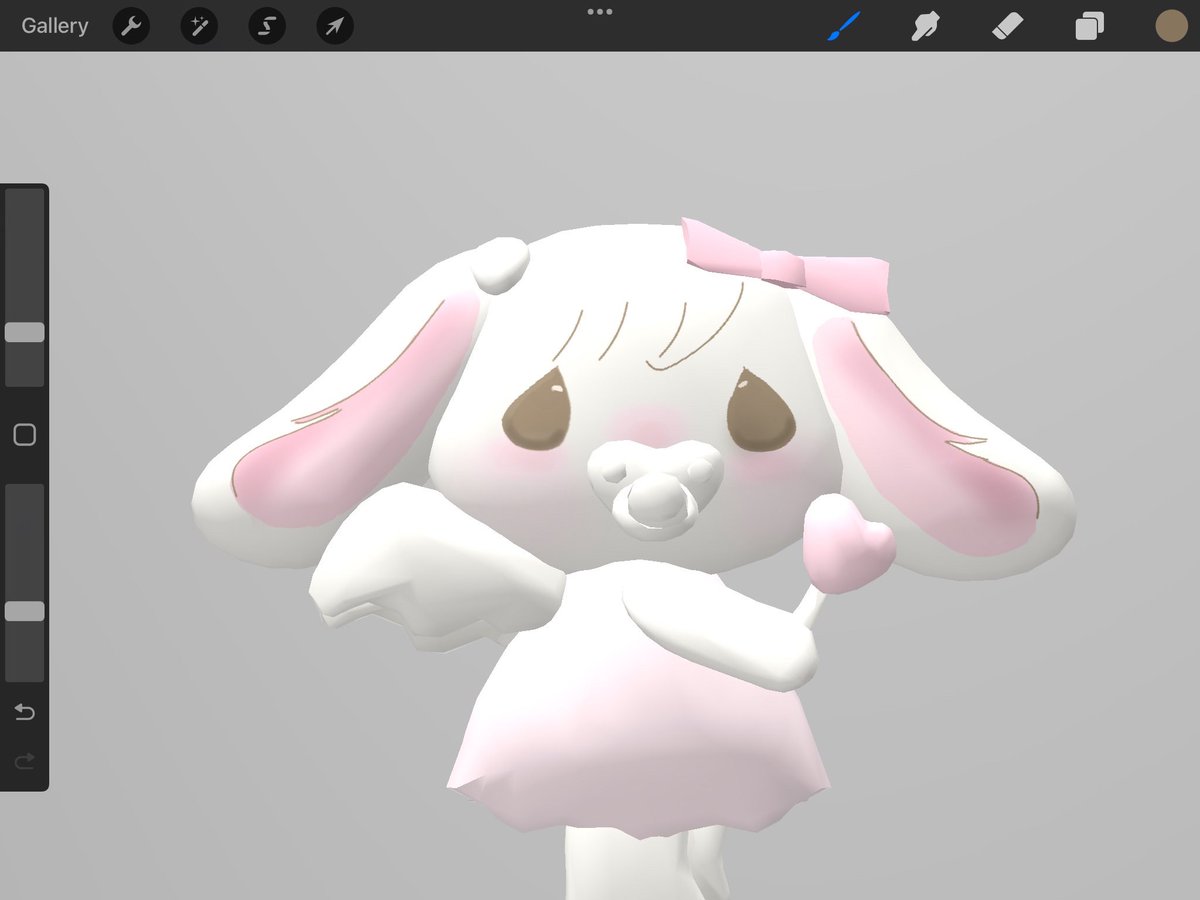The image size is (1200, 900).
Task: Tap the Modify square between the sliders
Action: pos(24,434)
